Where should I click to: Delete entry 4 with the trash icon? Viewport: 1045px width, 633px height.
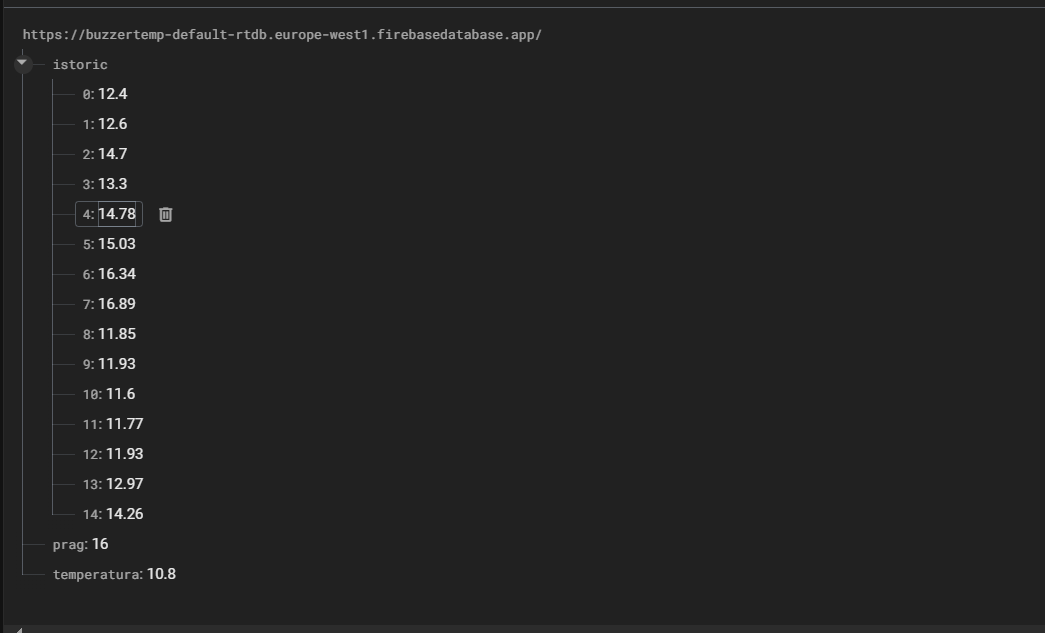[166, 215]
